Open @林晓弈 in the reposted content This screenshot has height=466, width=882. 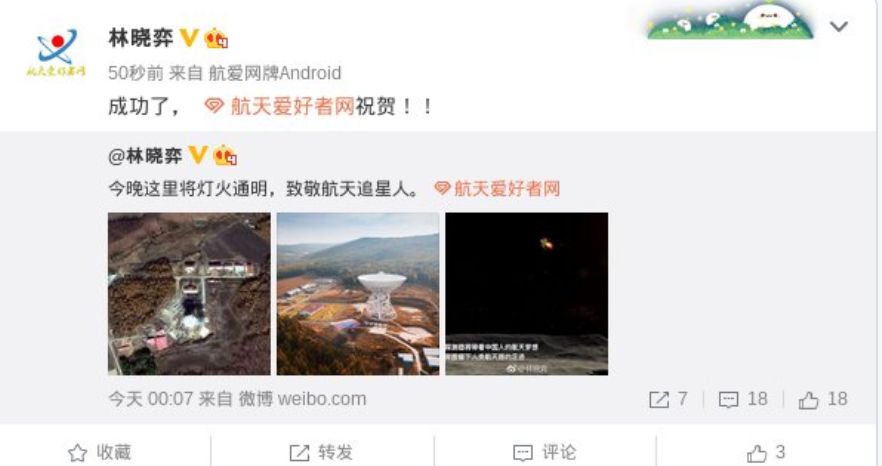(145, 156)
